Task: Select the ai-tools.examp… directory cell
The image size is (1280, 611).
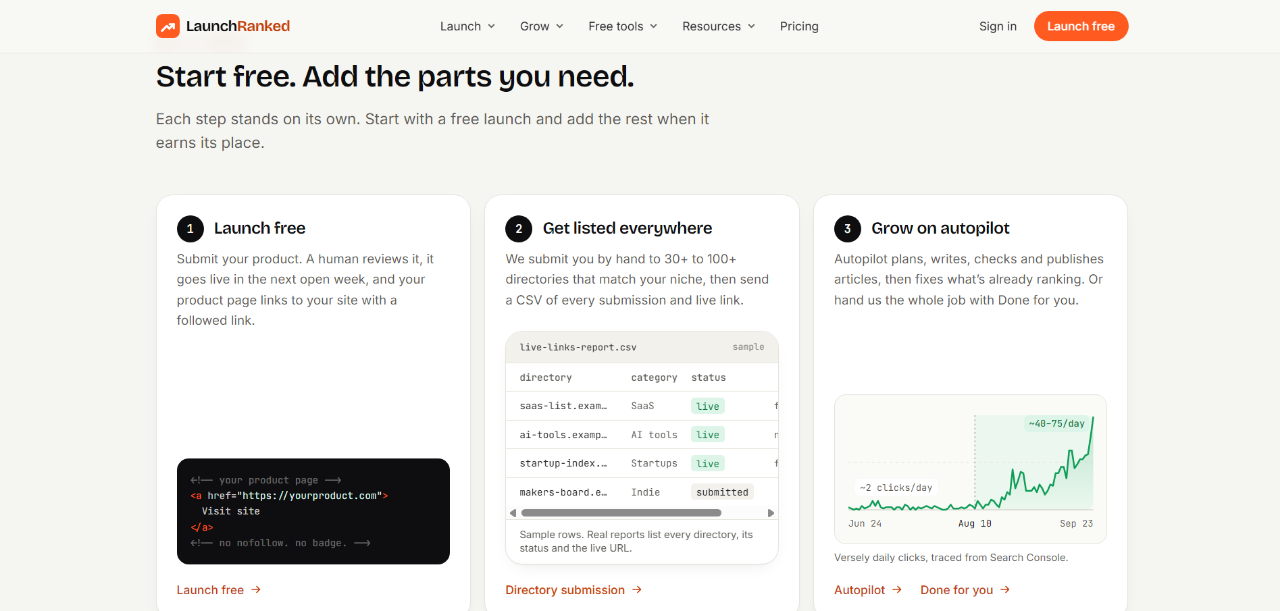Action: click(x=563, y=435)
